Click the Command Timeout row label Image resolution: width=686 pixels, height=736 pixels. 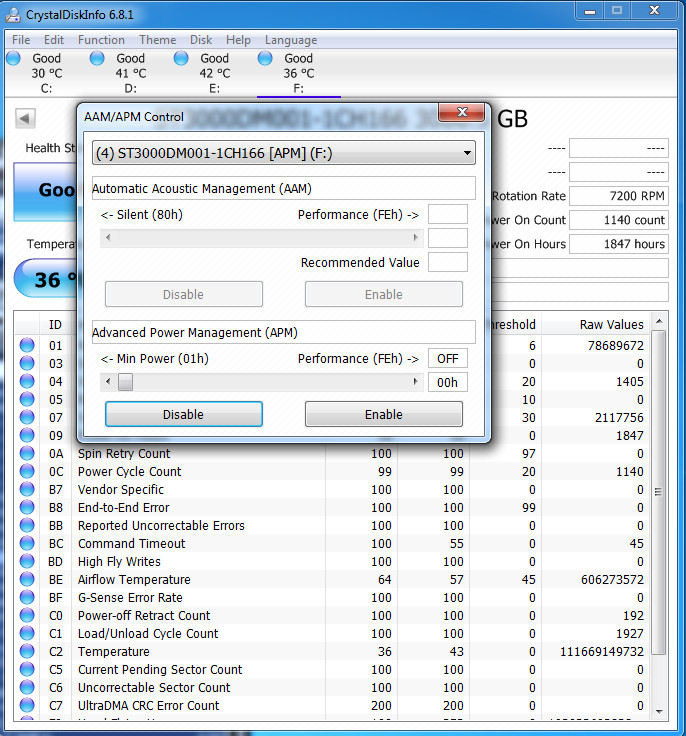click(x=131, y=543)
